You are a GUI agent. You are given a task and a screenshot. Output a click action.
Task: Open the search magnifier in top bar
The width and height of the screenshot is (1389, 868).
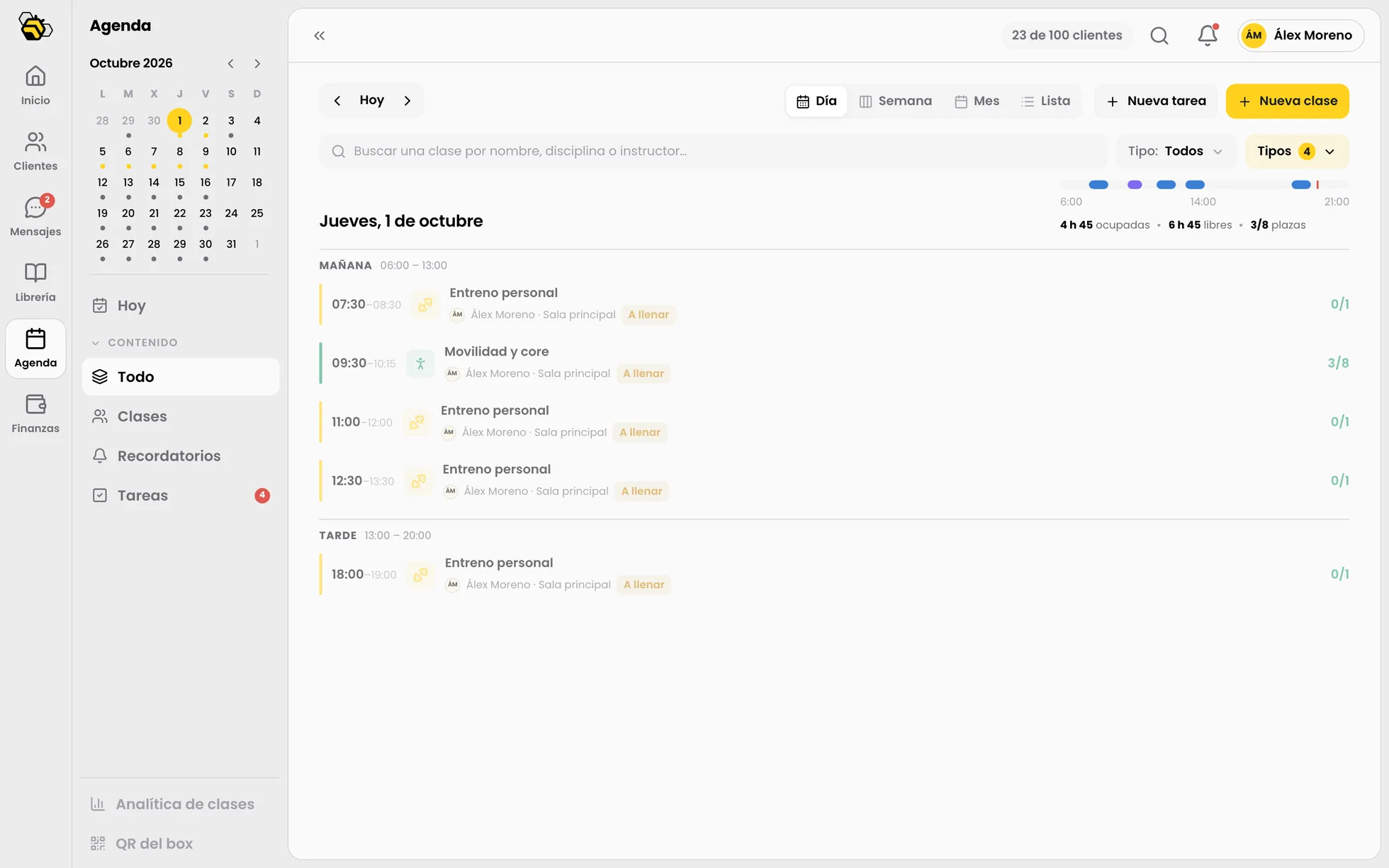[1159, 35]
